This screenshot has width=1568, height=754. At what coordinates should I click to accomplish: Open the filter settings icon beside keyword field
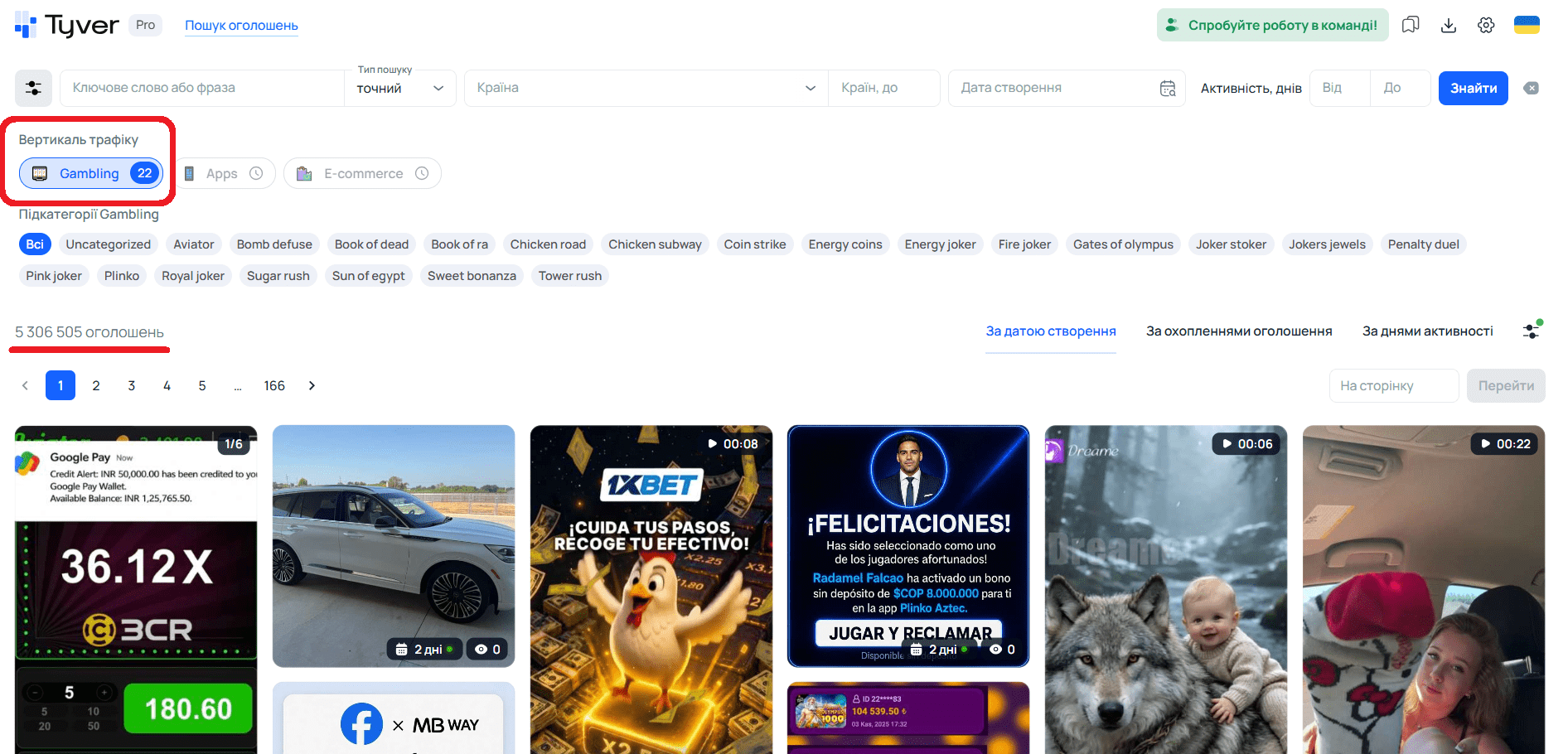click(33, 88)
